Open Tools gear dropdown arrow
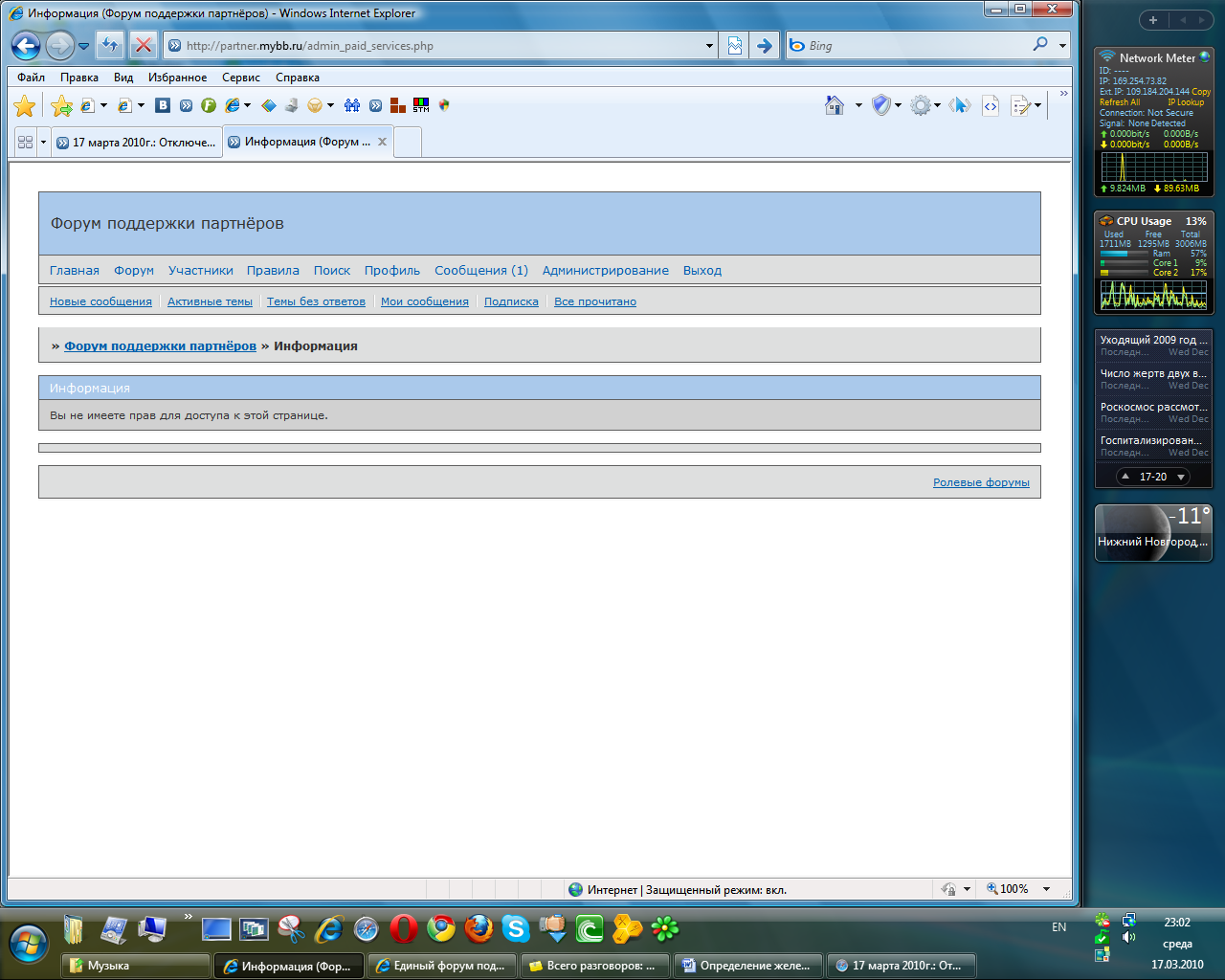This screenshot has width=1225, height=980. tap(937, 105)
